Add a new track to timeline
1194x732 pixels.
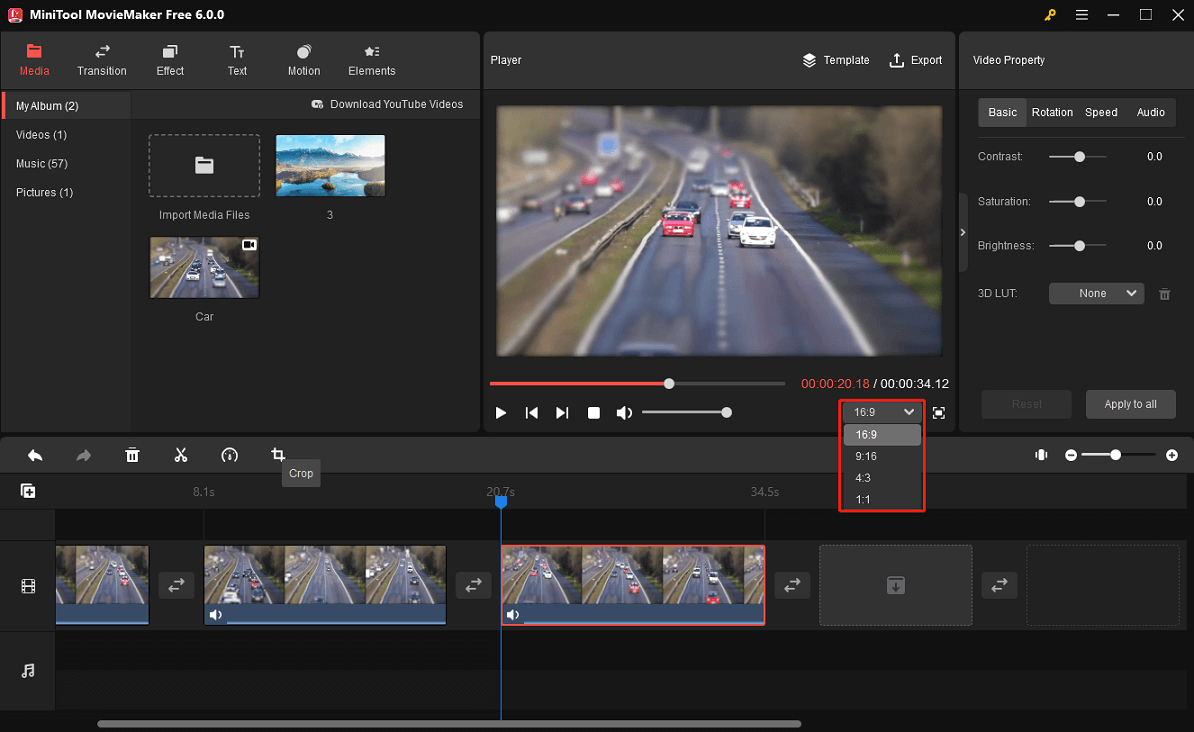28,491
